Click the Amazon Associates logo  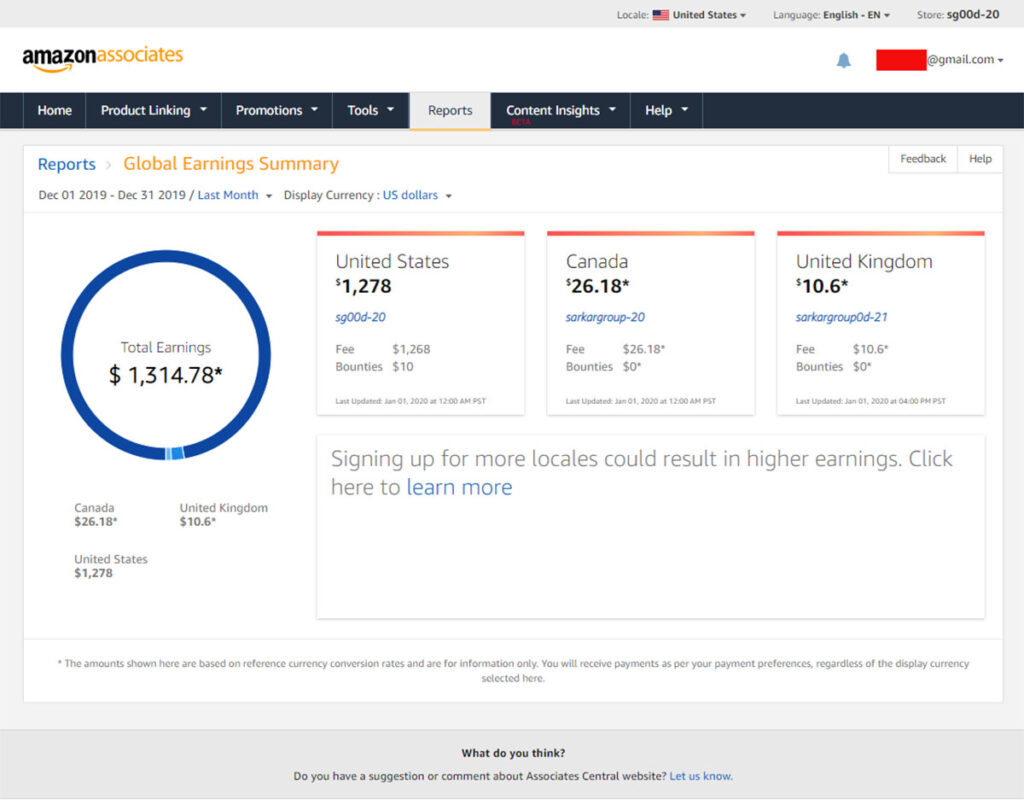[103, 57]
